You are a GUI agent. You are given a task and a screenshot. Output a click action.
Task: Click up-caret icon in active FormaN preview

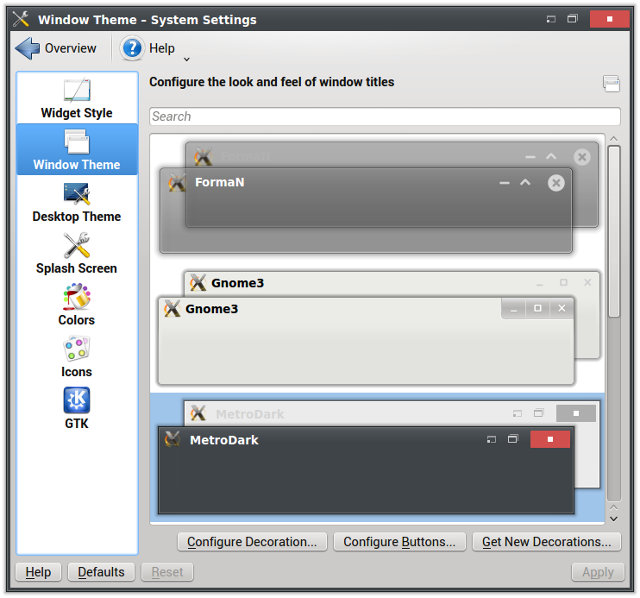point(525,182)
